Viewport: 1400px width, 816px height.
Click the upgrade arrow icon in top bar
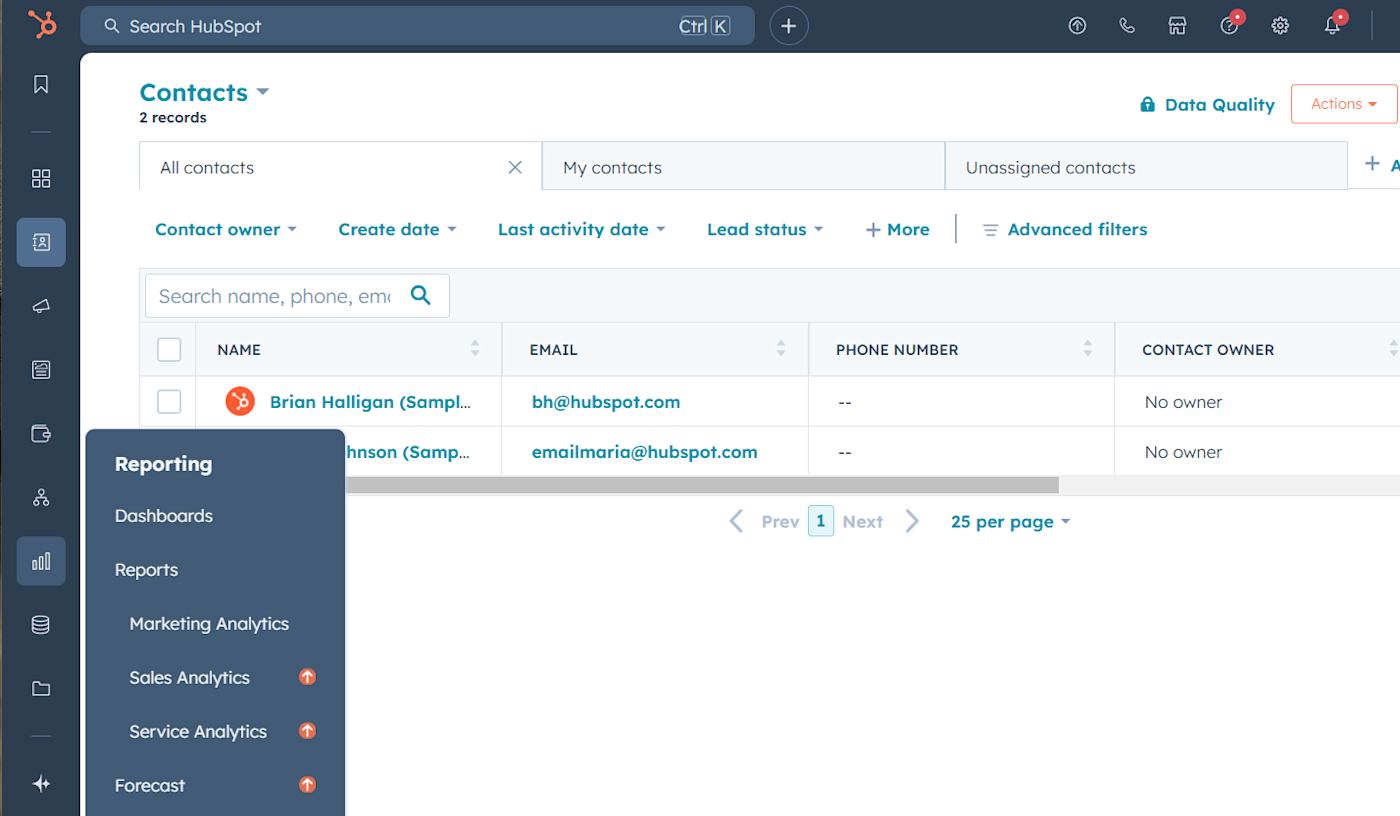pos(1077,26)
